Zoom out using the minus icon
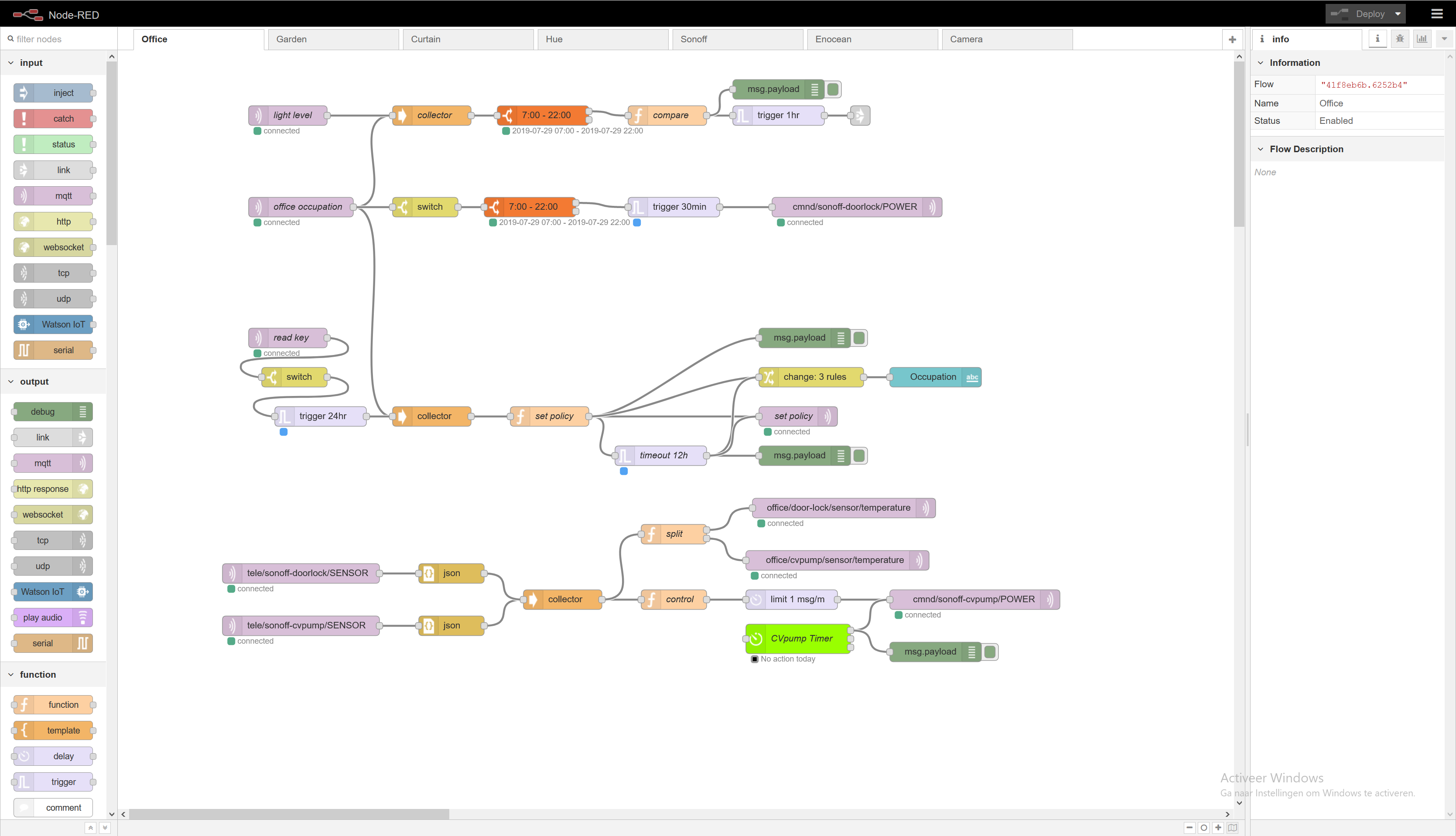1456x836 pixels. point(1189,827)
